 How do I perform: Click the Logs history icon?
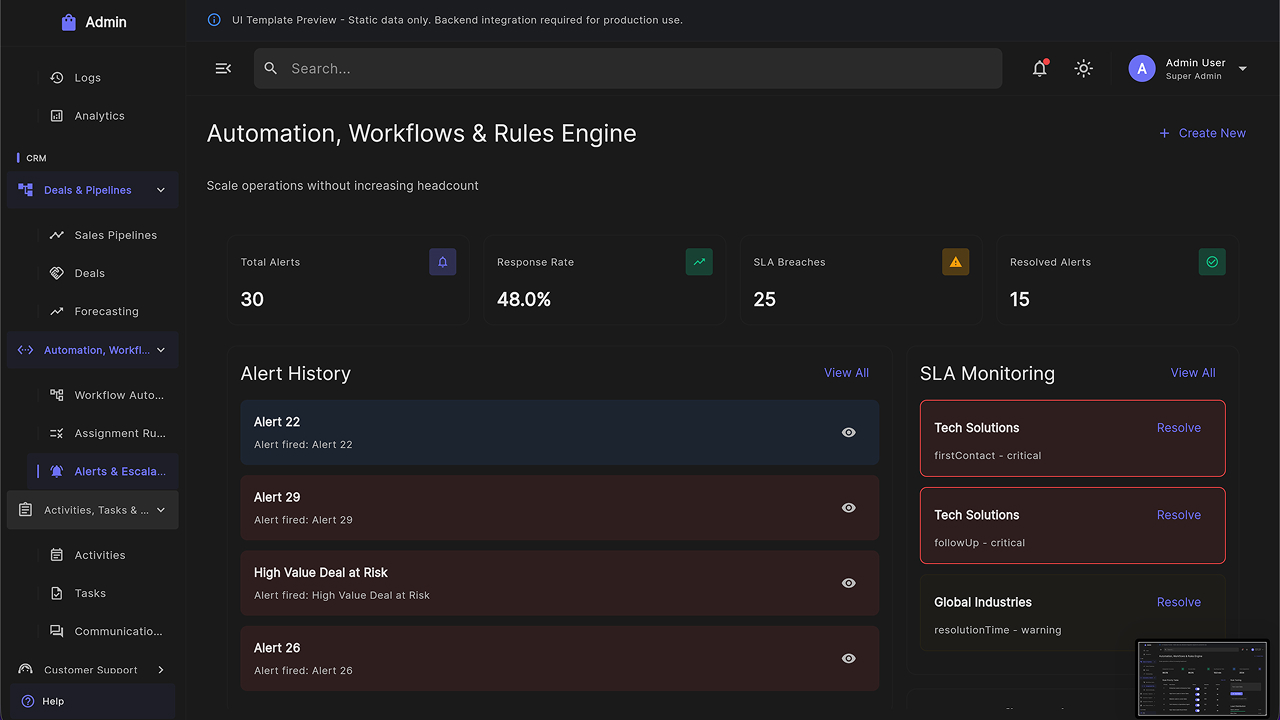[x=57, y=77]
